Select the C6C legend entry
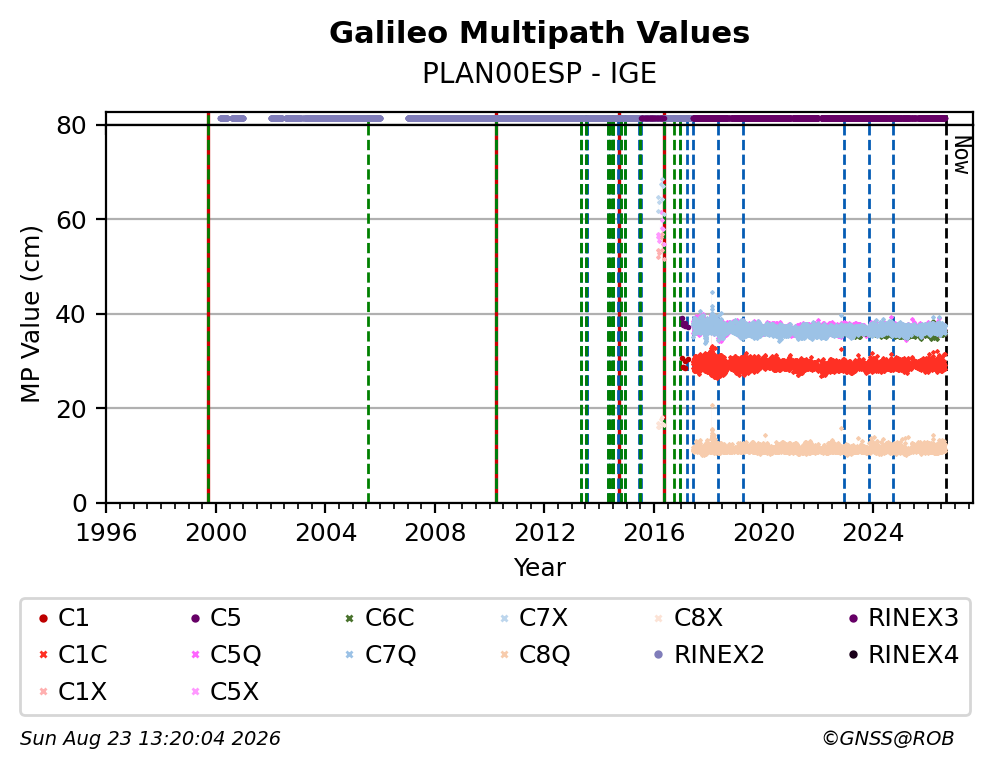The width and height of the screenshot is (992, 769). pyautogui.click(x=380, y=618)
